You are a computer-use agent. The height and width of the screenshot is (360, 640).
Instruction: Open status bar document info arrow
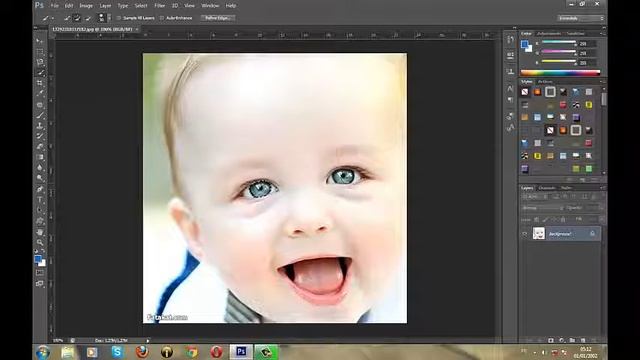point(148,340)
